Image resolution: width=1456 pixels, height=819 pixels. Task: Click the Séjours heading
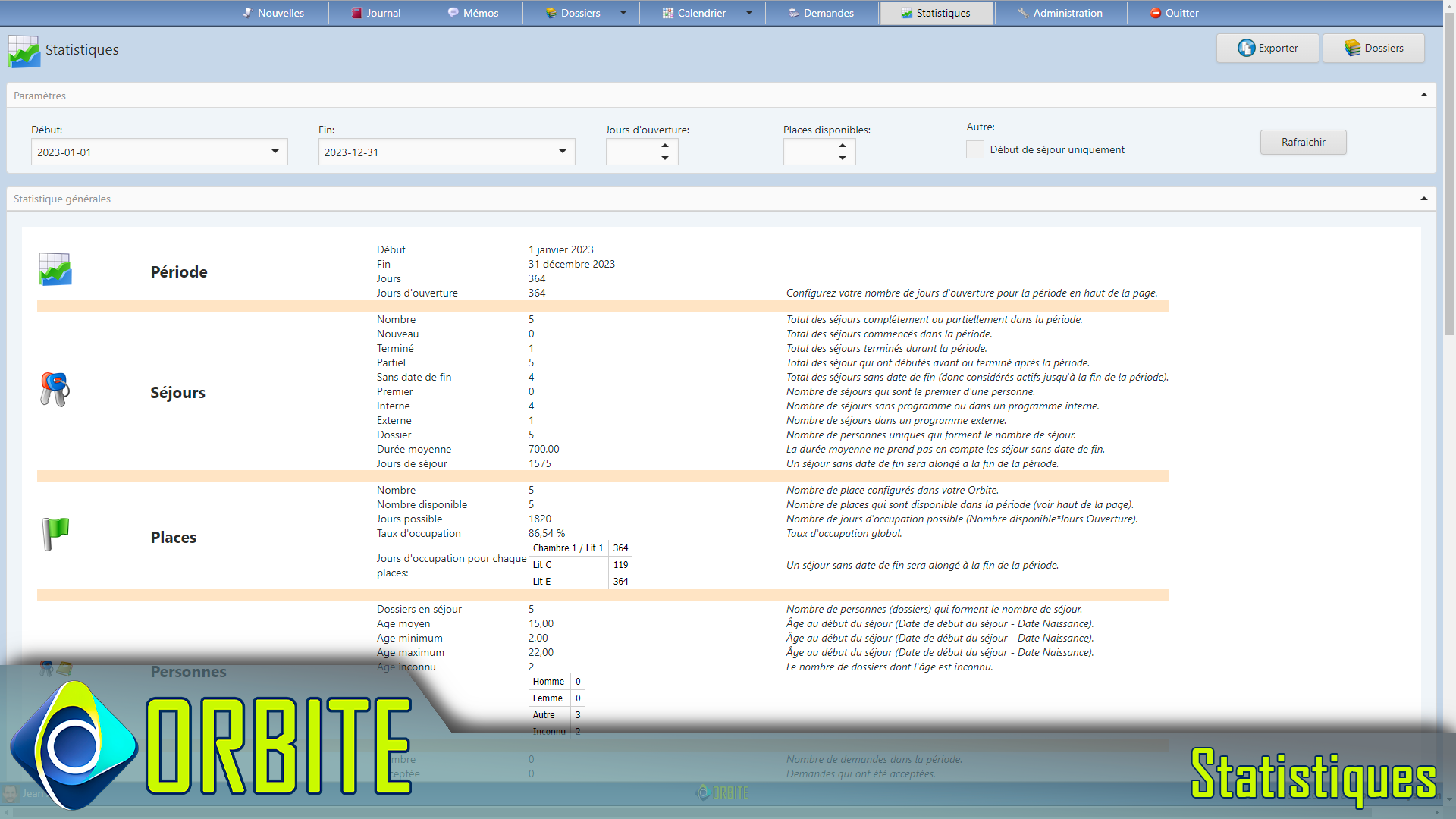coord(177,393)
